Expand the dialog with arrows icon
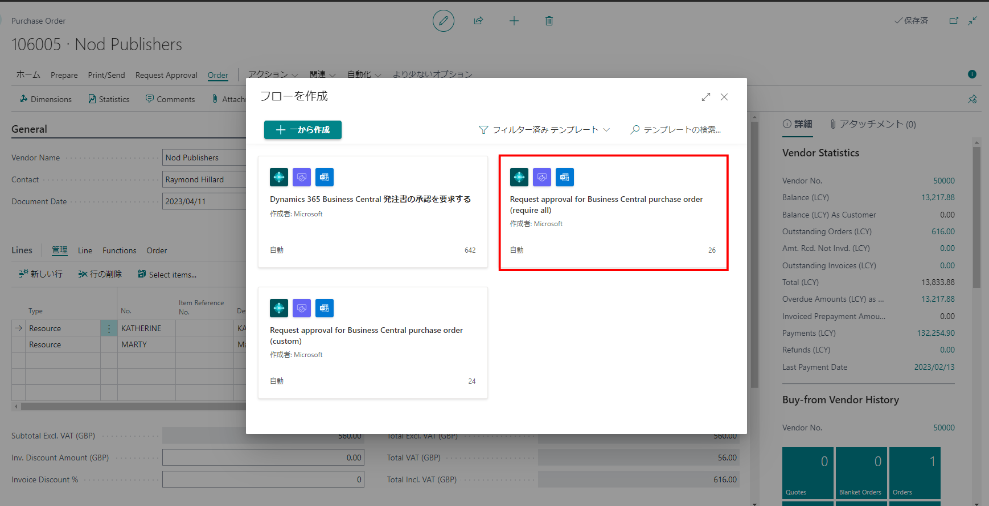This screenshot has width=989, height=506. [x=706, y=97]
